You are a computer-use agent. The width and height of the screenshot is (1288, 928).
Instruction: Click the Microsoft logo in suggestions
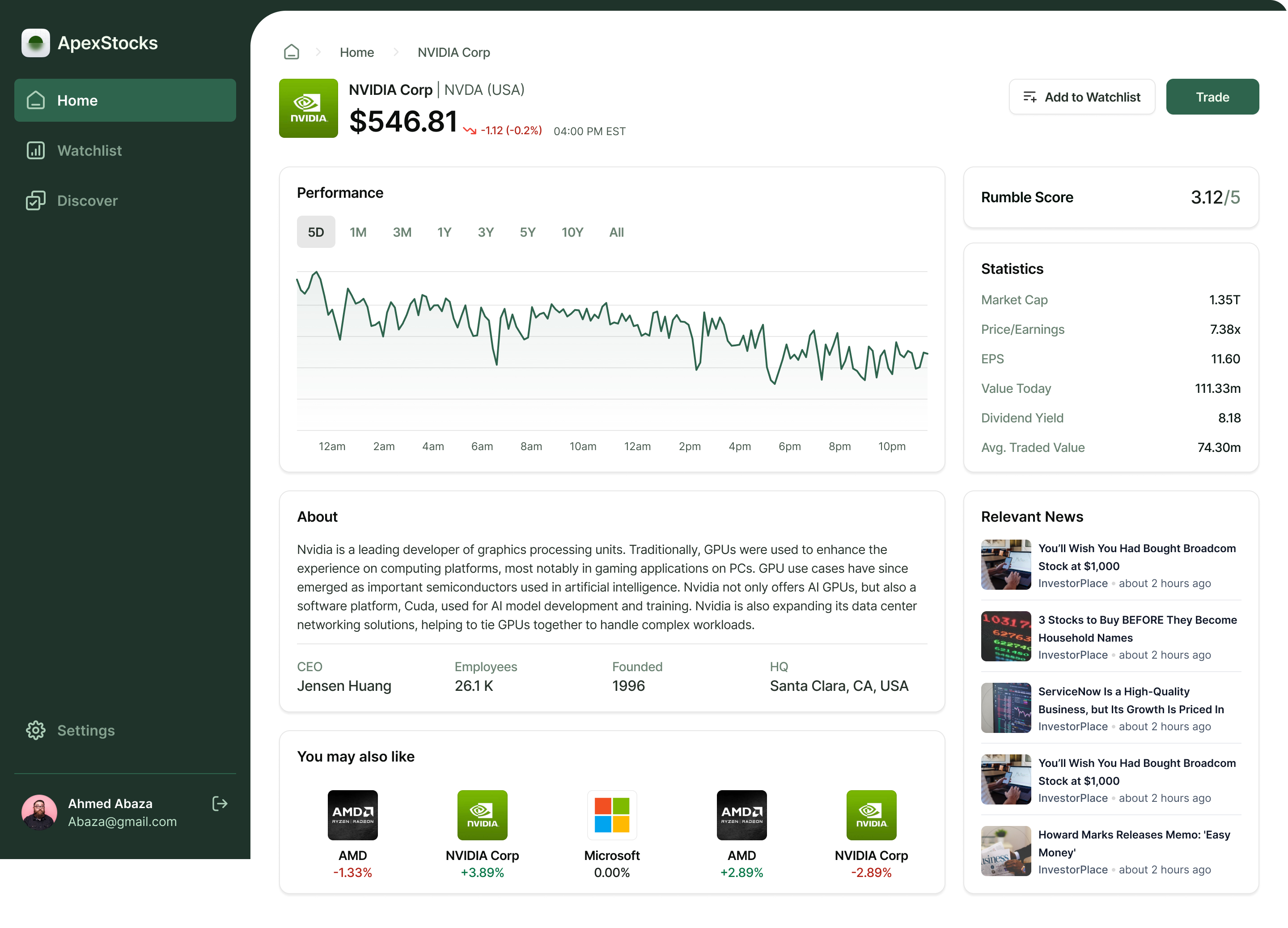tap(612, 815)
